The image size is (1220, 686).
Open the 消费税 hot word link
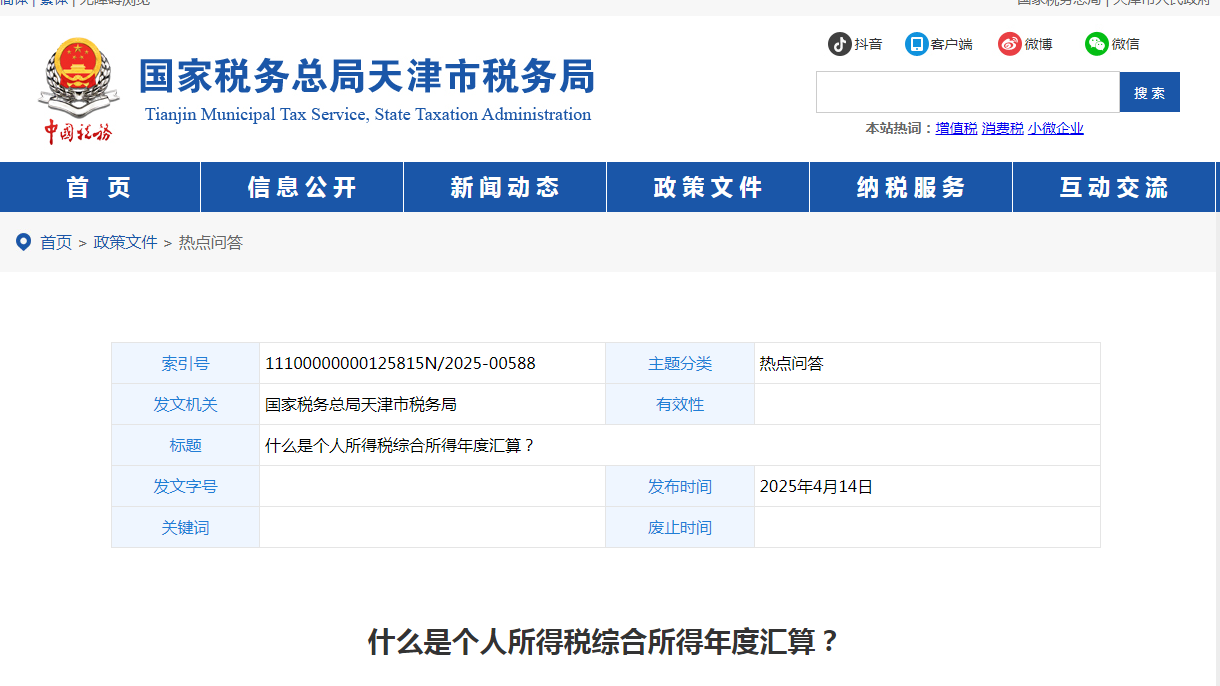click(x=1002, y=128)
